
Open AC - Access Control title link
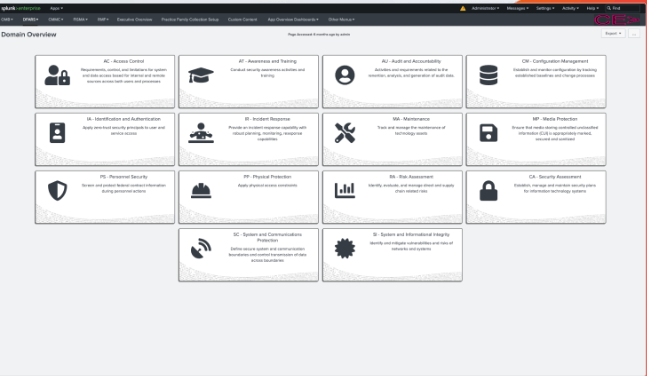pos(124,61)
